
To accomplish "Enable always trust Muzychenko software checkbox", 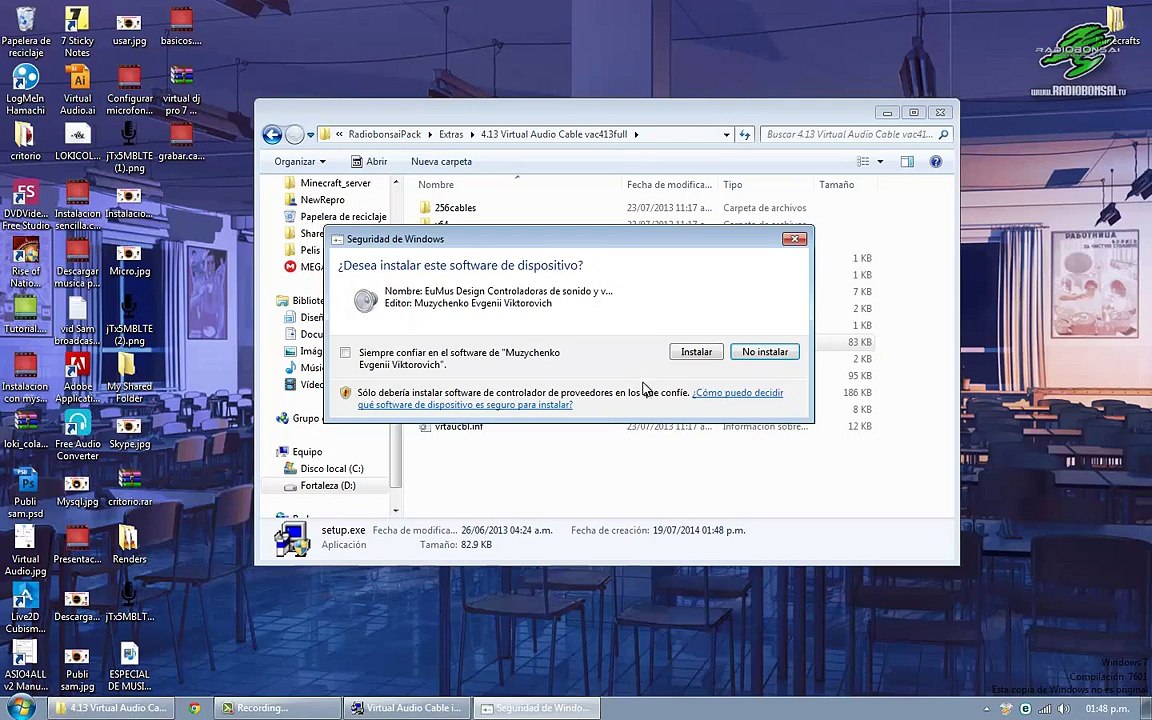I will (345, 353).
